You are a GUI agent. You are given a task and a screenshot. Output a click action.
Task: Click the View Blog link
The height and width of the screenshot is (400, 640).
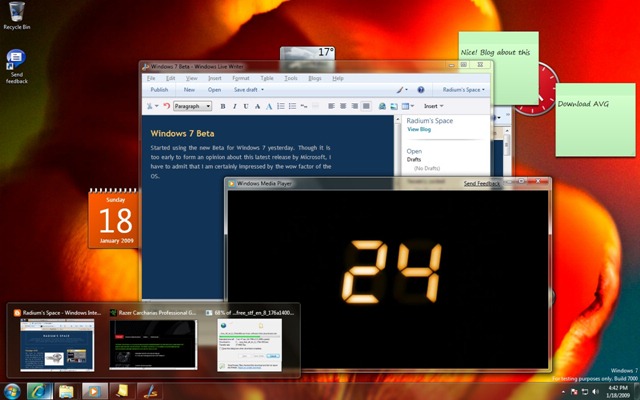(419, 129)
